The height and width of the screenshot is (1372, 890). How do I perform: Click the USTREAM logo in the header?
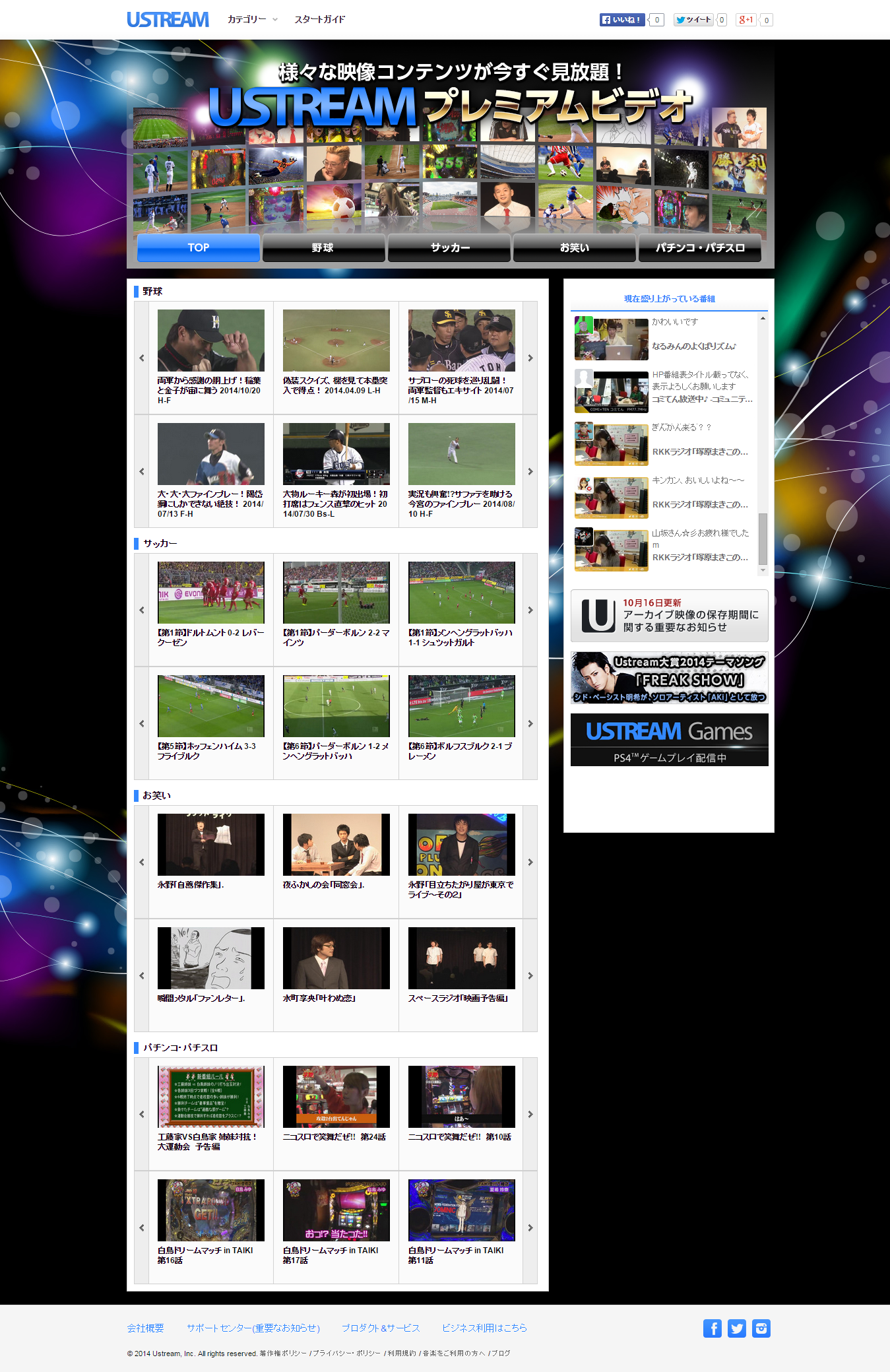(x=168, y=20)
